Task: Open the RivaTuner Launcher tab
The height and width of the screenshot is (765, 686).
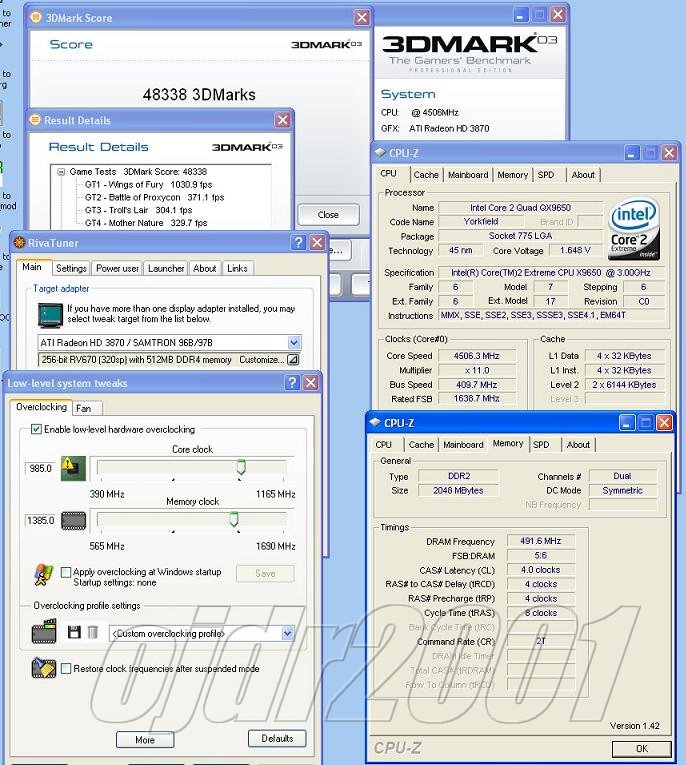Action: pyautogui.click(x=166, y=268)
